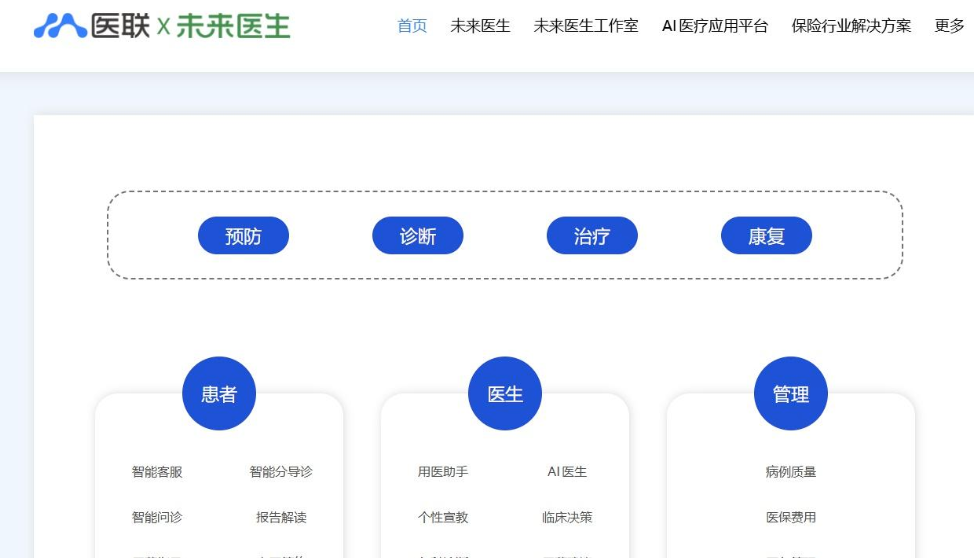Select AI医疗应用平台 menu item
The width and height of the screenshot is (974, 558).
[715, 26]
